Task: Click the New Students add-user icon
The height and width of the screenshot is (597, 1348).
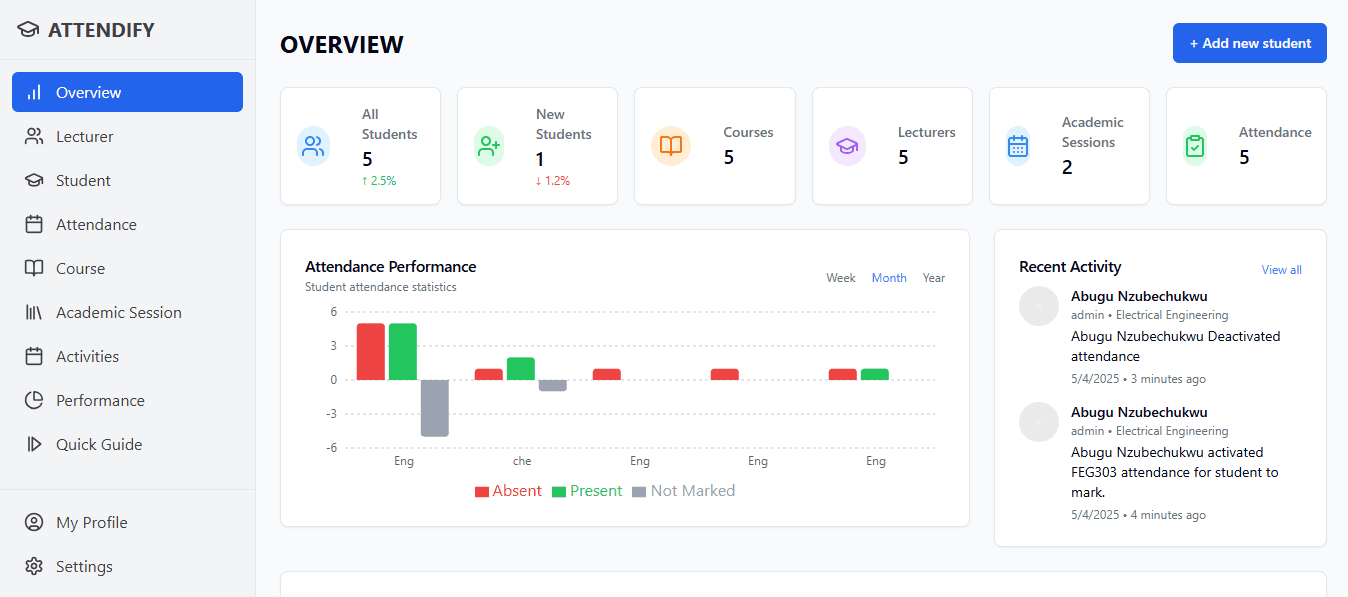Action: (489, 146)
